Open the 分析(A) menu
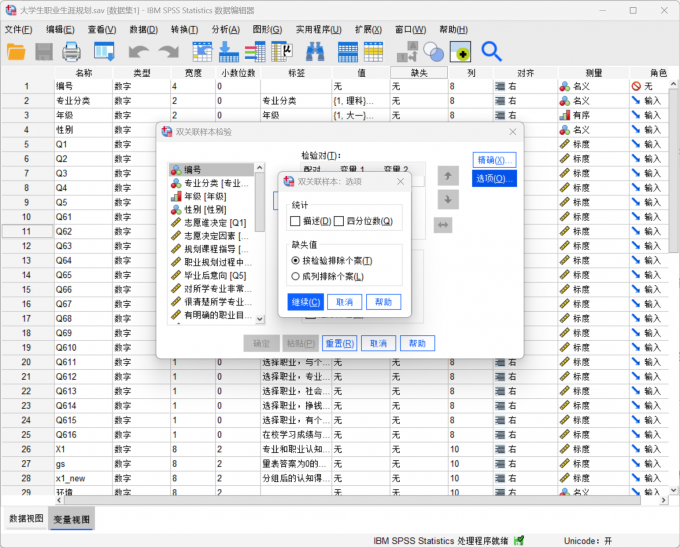 (226, 29)
